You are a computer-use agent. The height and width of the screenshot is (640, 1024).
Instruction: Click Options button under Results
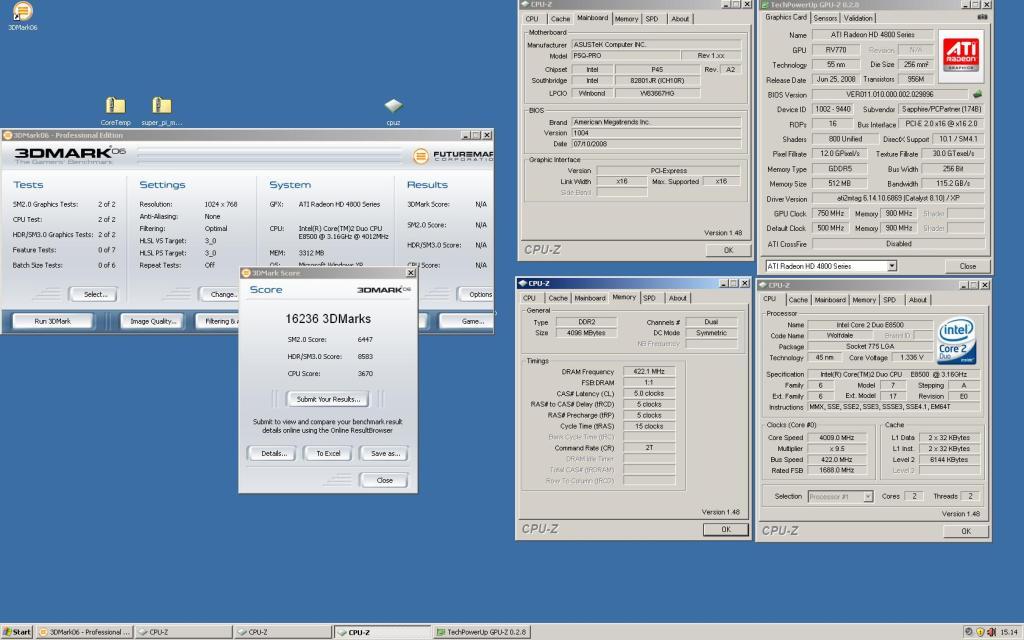click(x=476, y=295)
